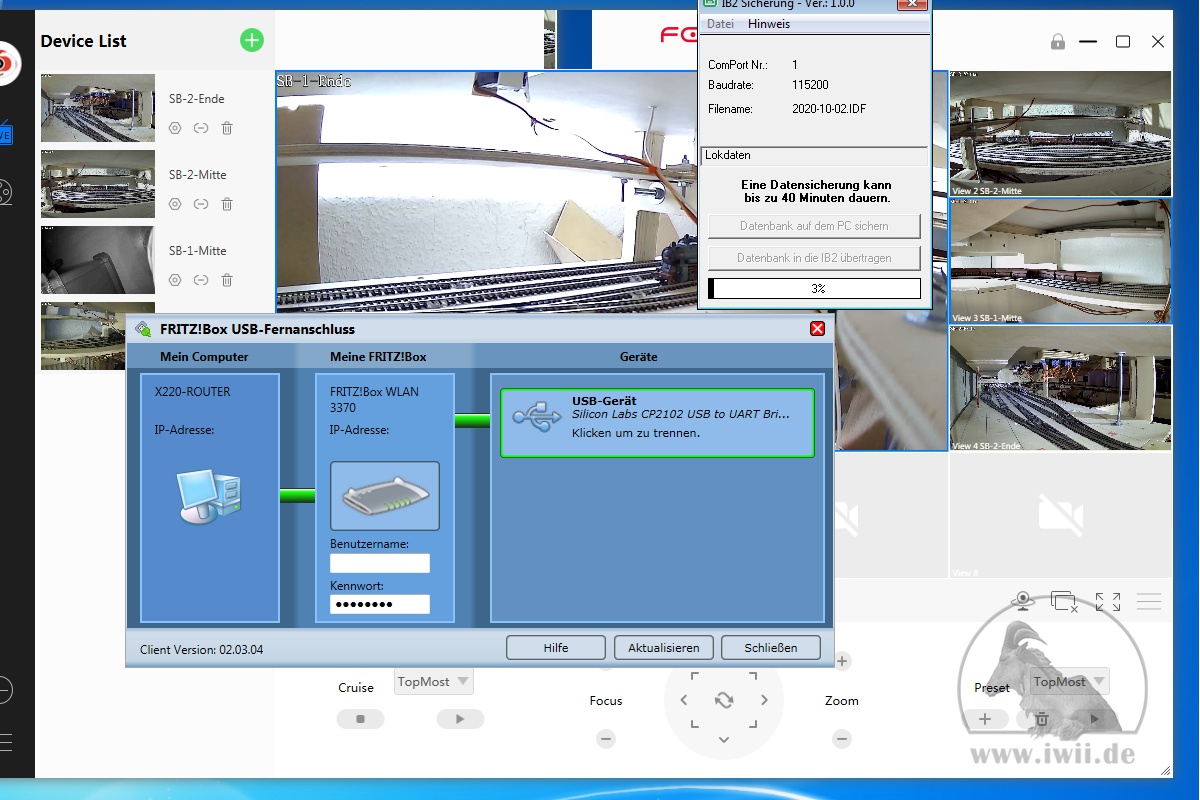Click the Baudrate value 115200
Image resolution: width=1200 pixels, height=800 pixels.
click(810, 85)
